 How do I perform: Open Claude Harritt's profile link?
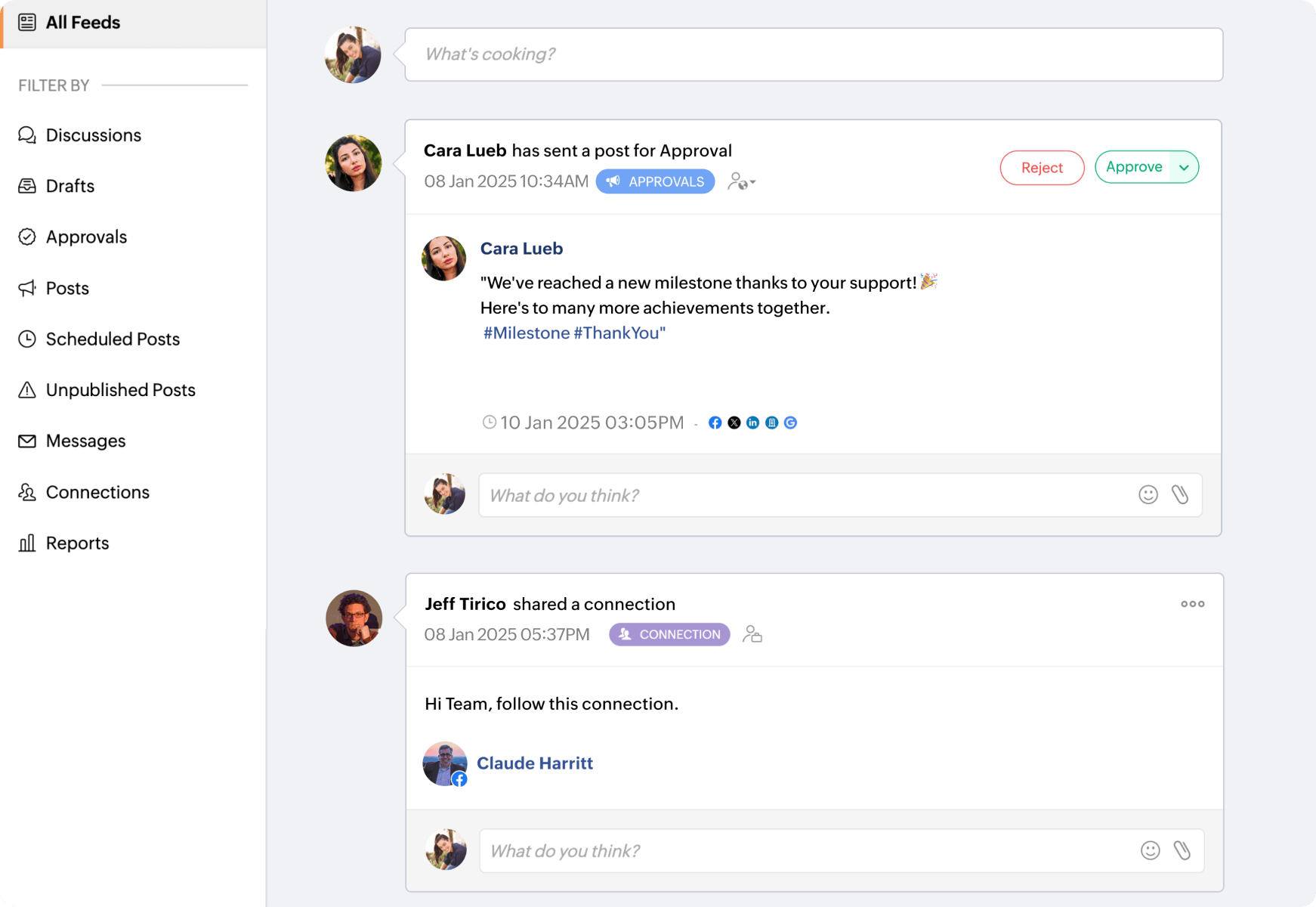coord(534,763)
